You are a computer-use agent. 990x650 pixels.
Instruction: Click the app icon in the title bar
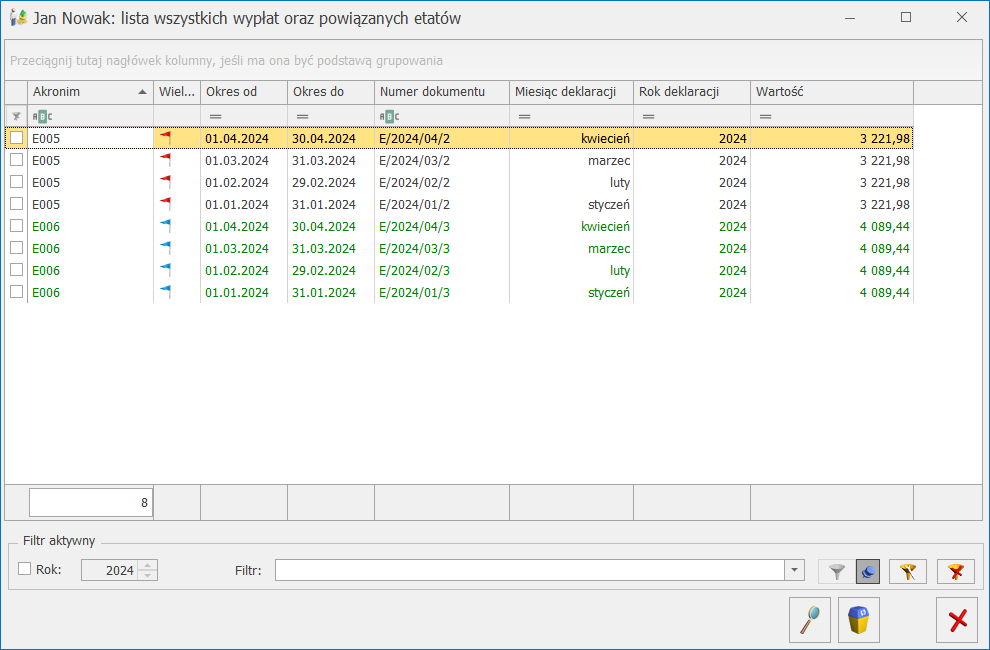click(18, 18)
